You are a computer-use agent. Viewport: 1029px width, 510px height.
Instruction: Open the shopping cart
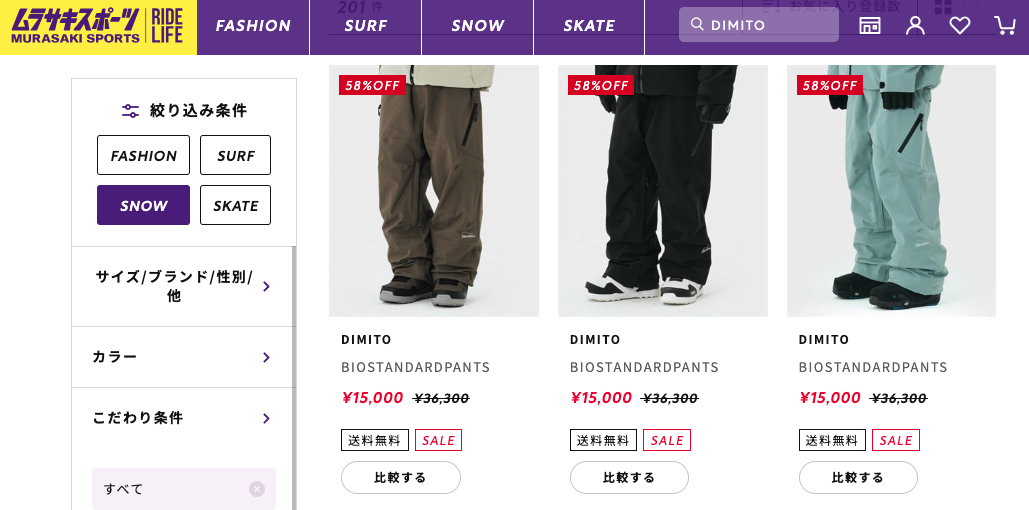tap(1004, 25)
